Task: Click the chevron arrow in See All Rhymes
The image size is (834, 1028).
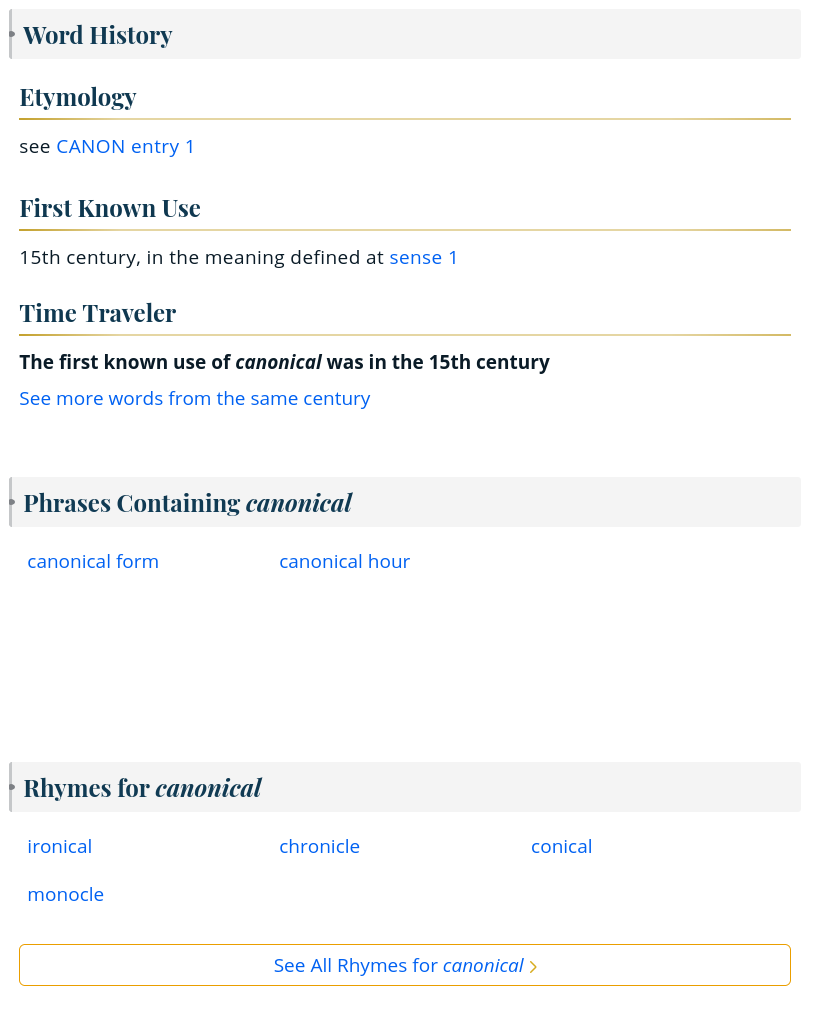Action: tap(534, 967)
